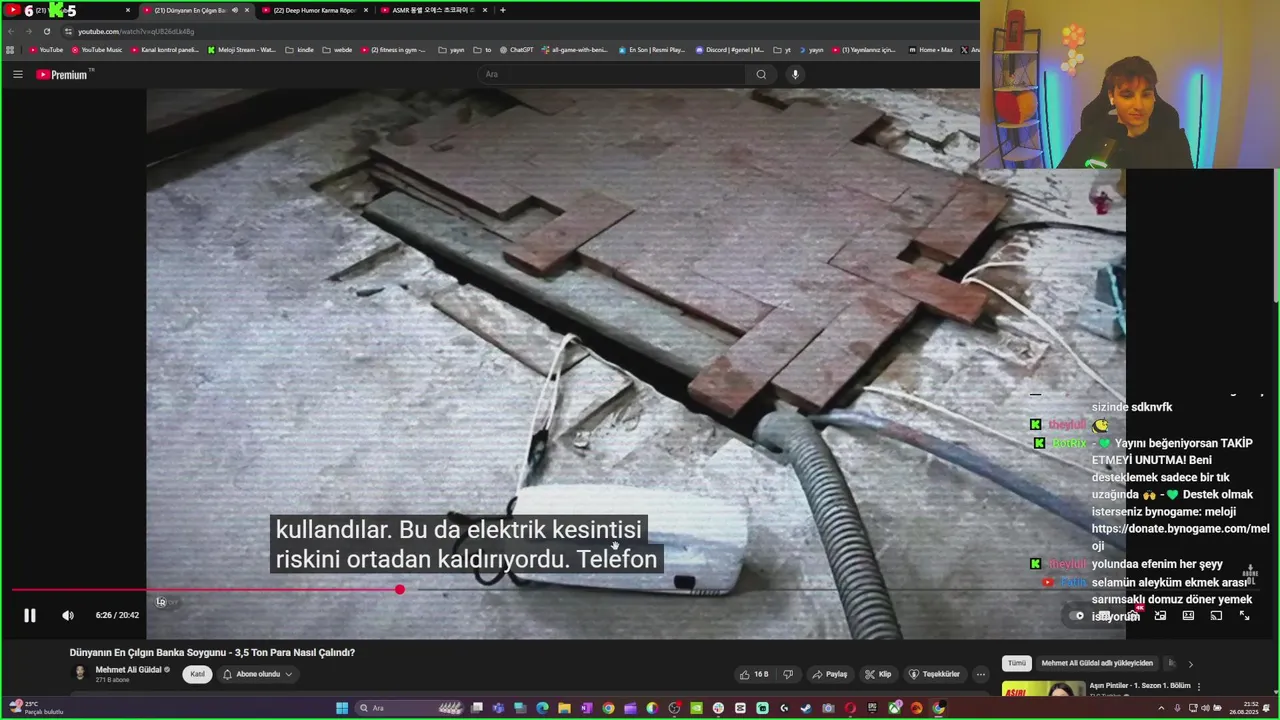The width and height of the screenshot is (1280, 720).
Task: Dislike the video with thumbs down
Action: pyautogui.click(x=788, y=674)
